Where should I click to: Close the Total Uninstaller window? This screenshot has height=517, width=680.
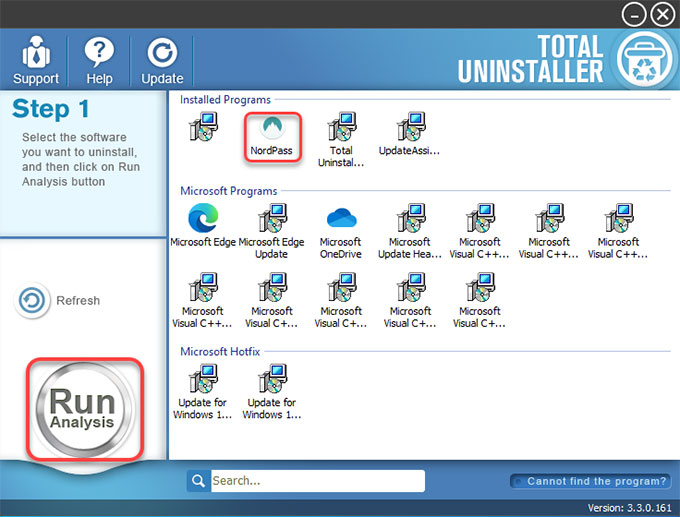663,15
